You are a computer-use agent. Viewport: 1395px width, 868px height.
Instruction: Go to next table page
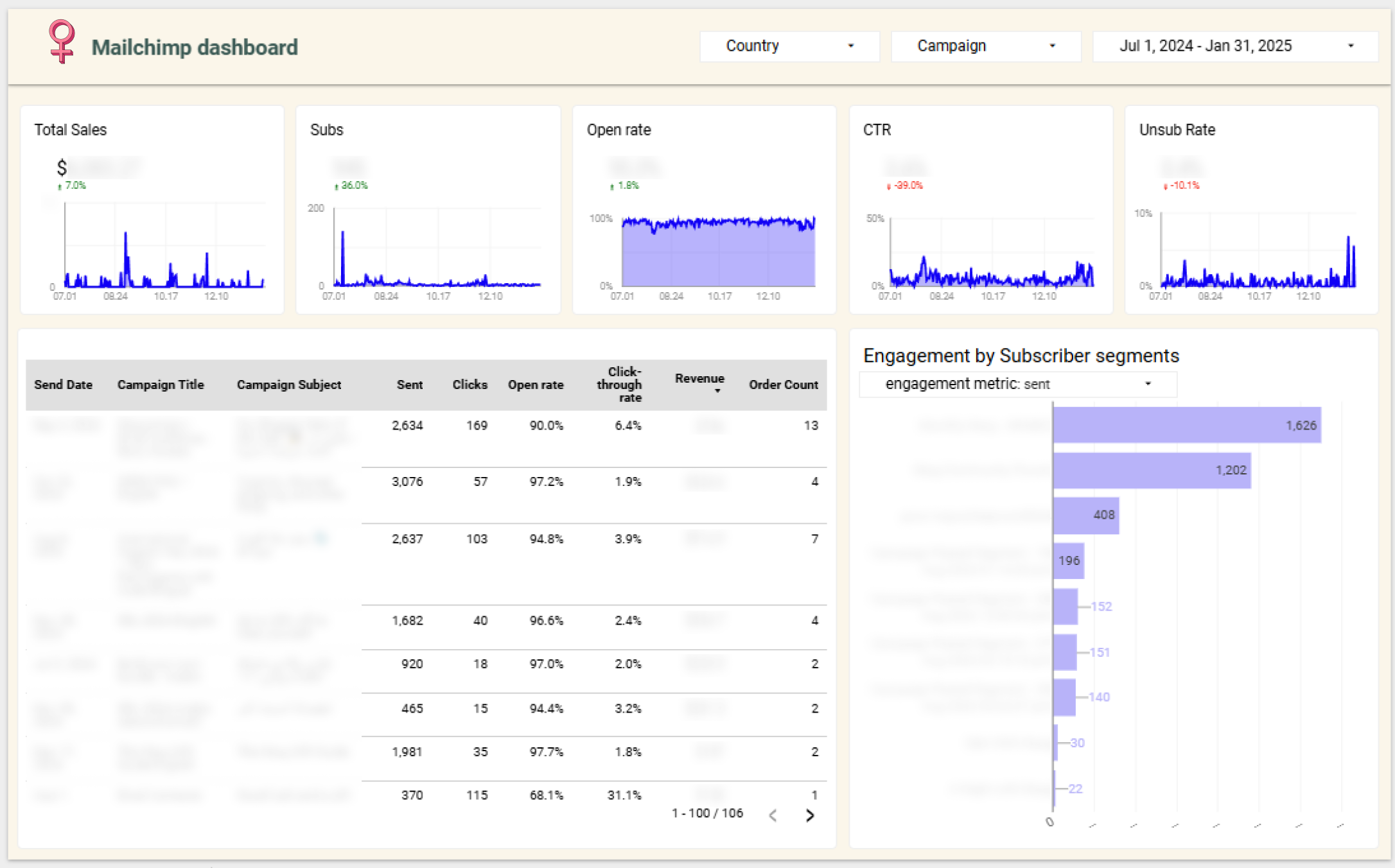pyautogui.click(x=810, y=815)
